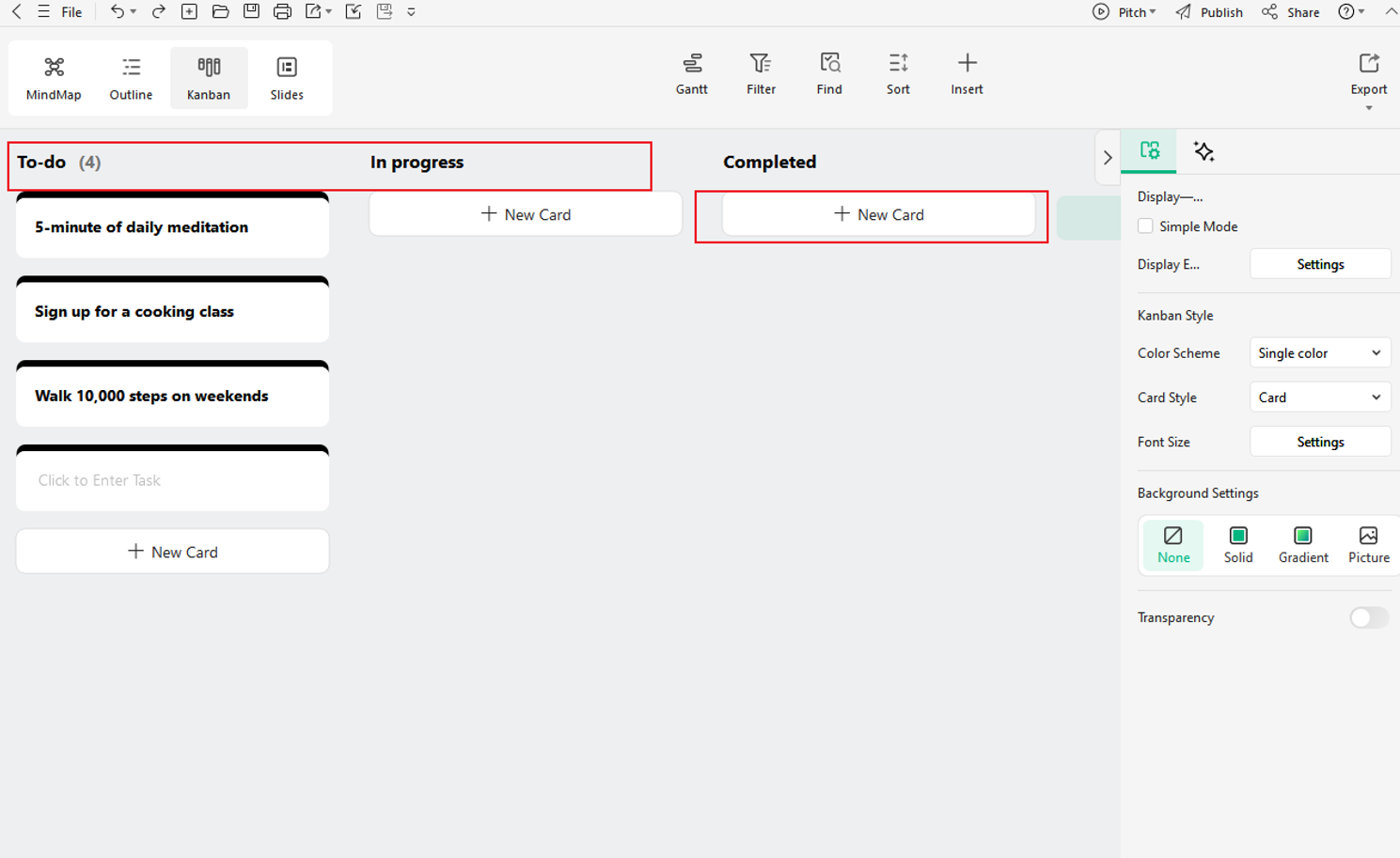The image size is (1400, 858).
Task: Select the Solid background color option
Action: [x=1238, y=545]
